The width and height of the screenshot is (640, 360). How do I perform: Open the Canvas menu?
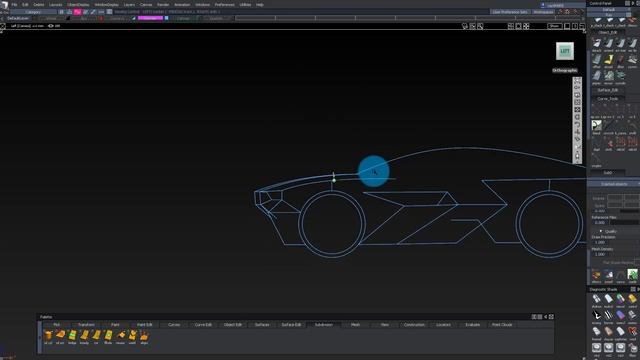click(146, 4)
